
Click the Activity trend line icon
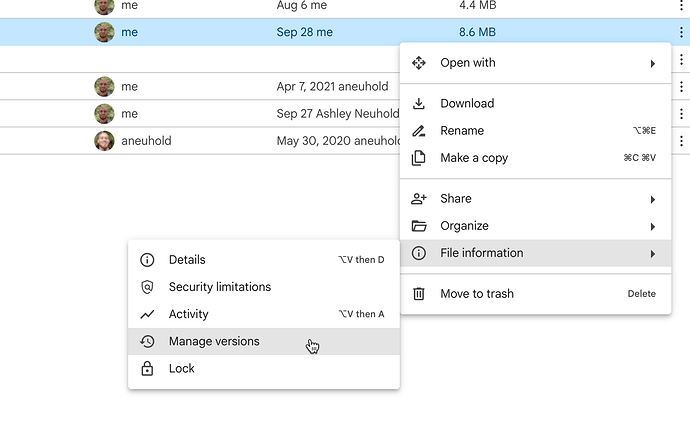point(148,314)
